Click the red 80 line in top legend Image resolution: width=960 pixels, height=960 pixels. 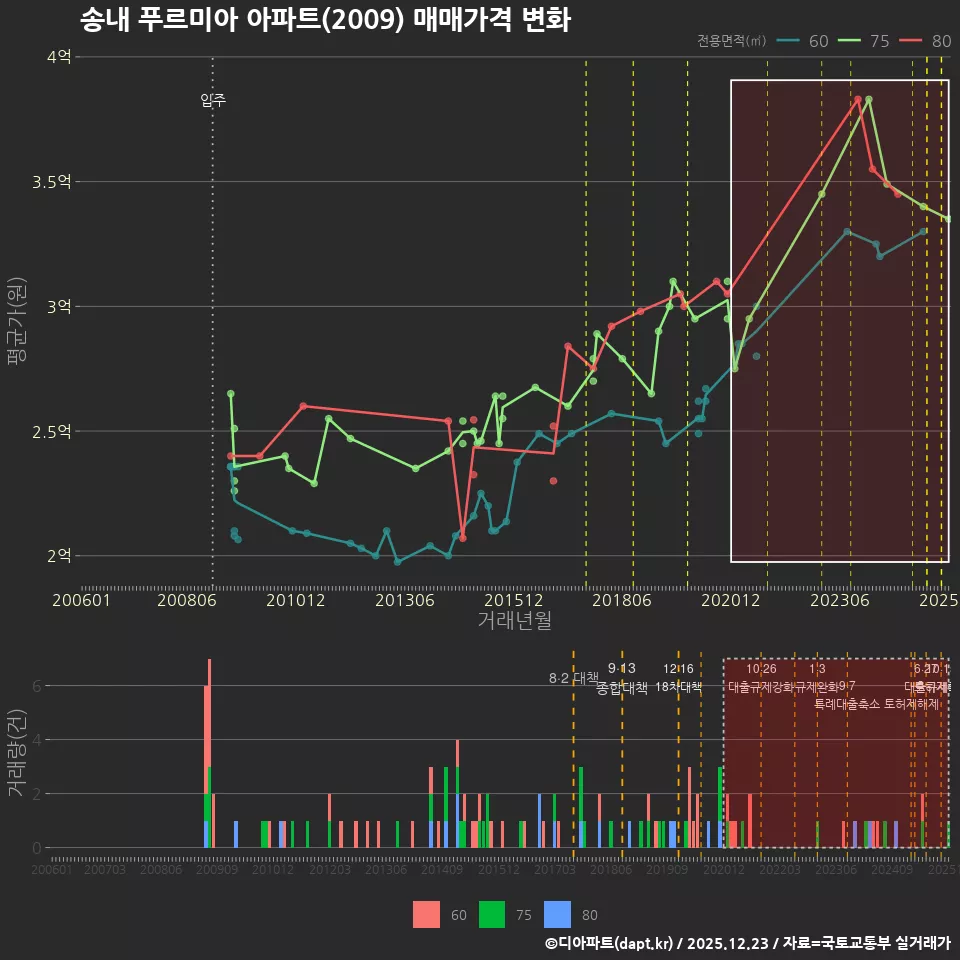tap(911, 41)
